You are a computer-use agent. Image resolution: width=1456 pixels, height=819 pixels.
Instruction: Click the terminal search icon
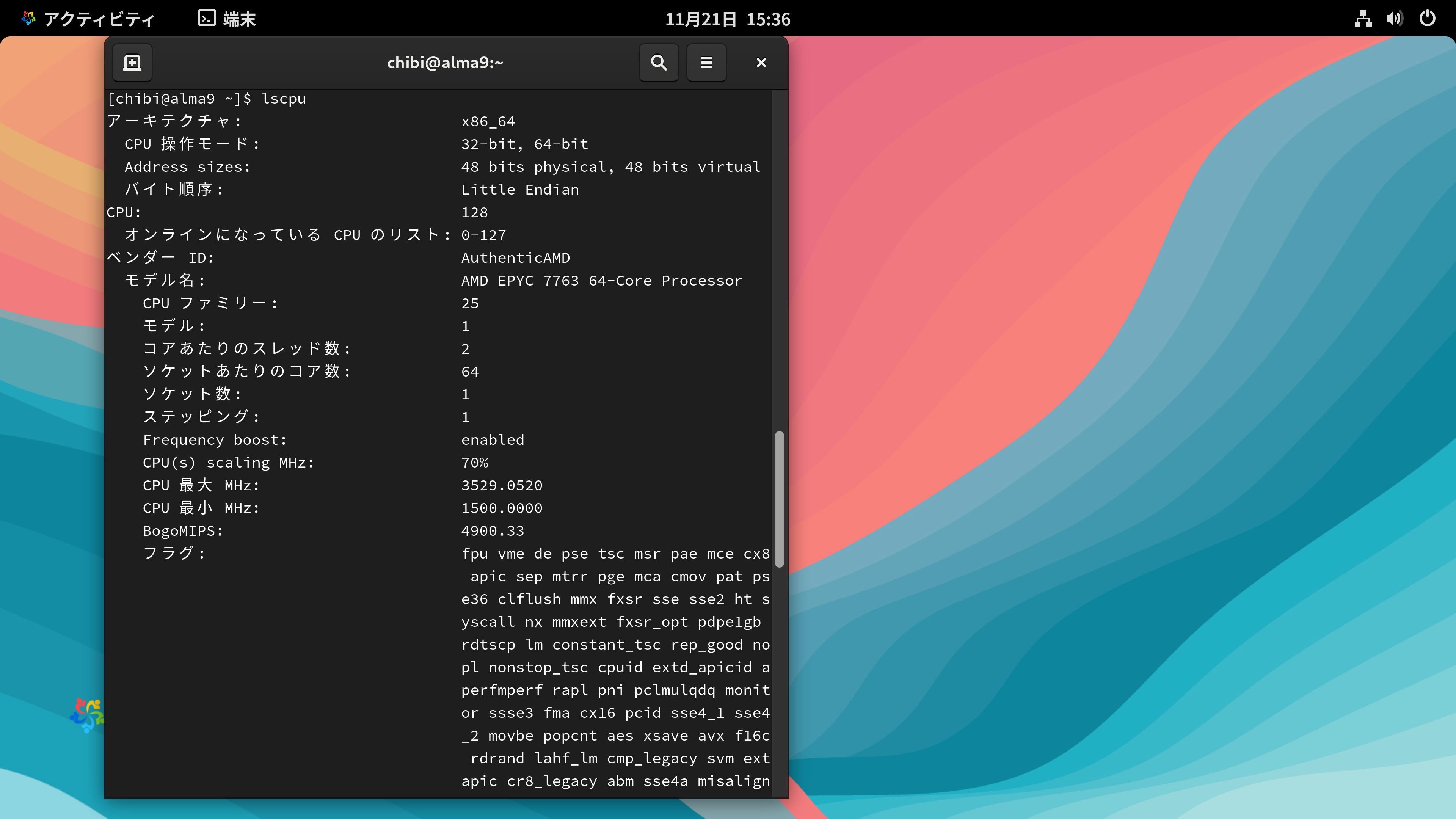[659, 63]
